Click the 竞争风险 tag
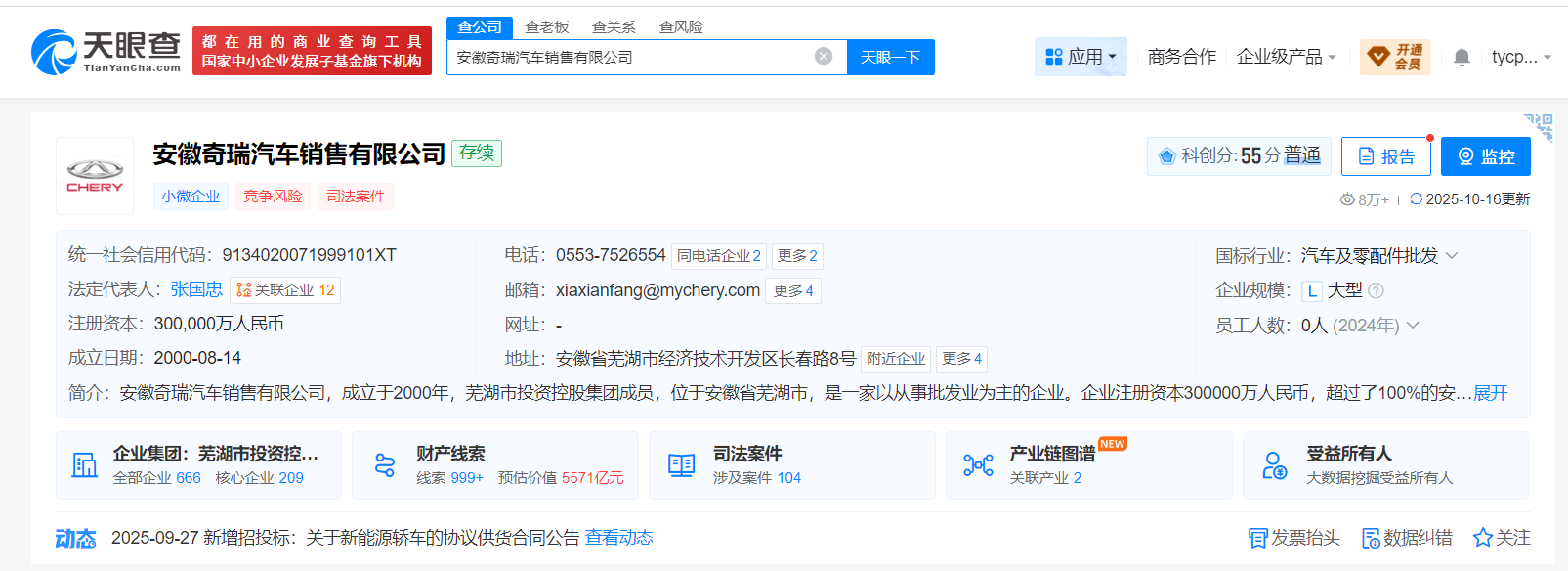The image size is (1568, 571). (x=273, y=197)
